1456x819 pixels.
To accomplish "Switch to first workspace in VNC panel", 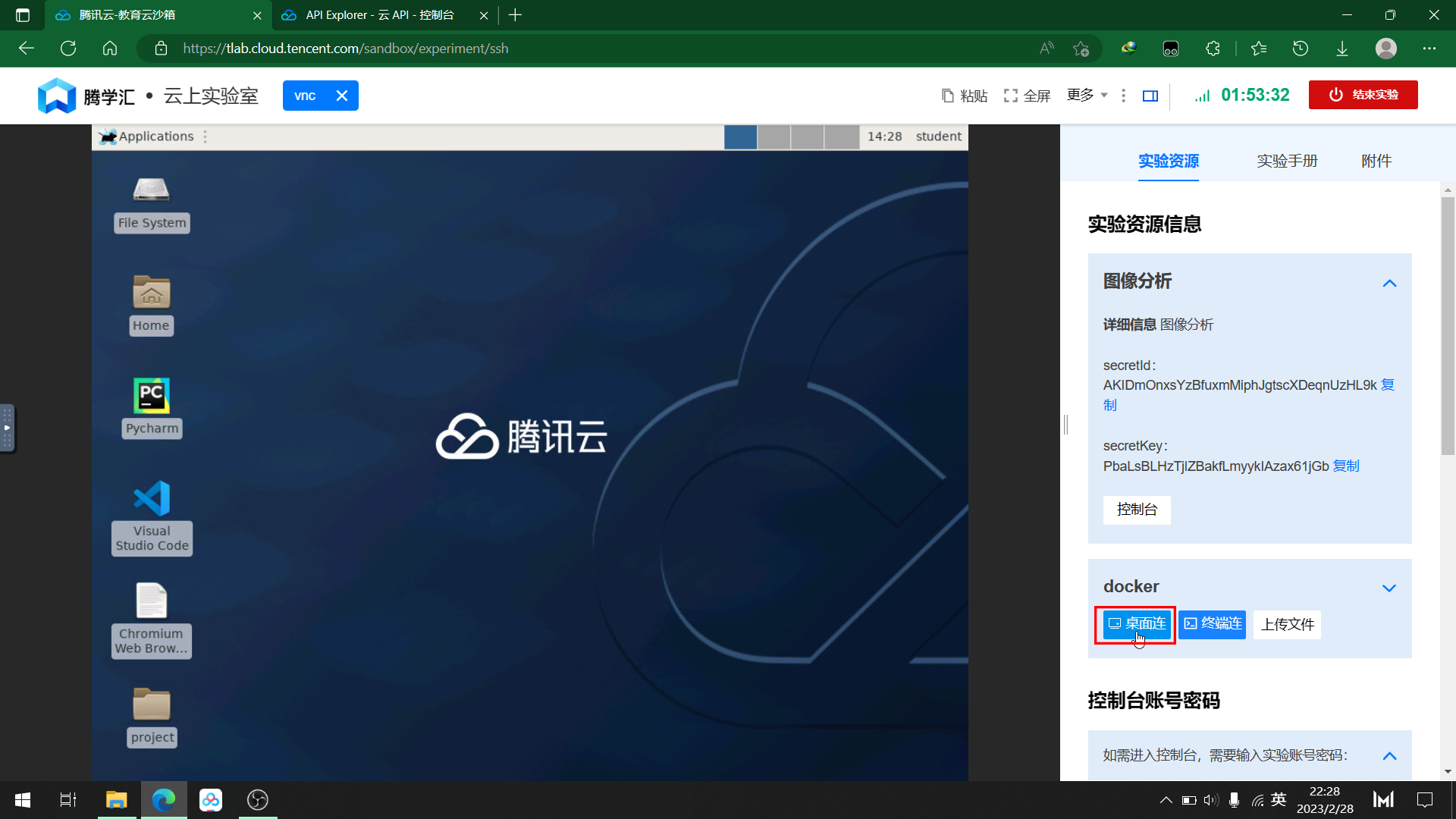I will [740, 136].
